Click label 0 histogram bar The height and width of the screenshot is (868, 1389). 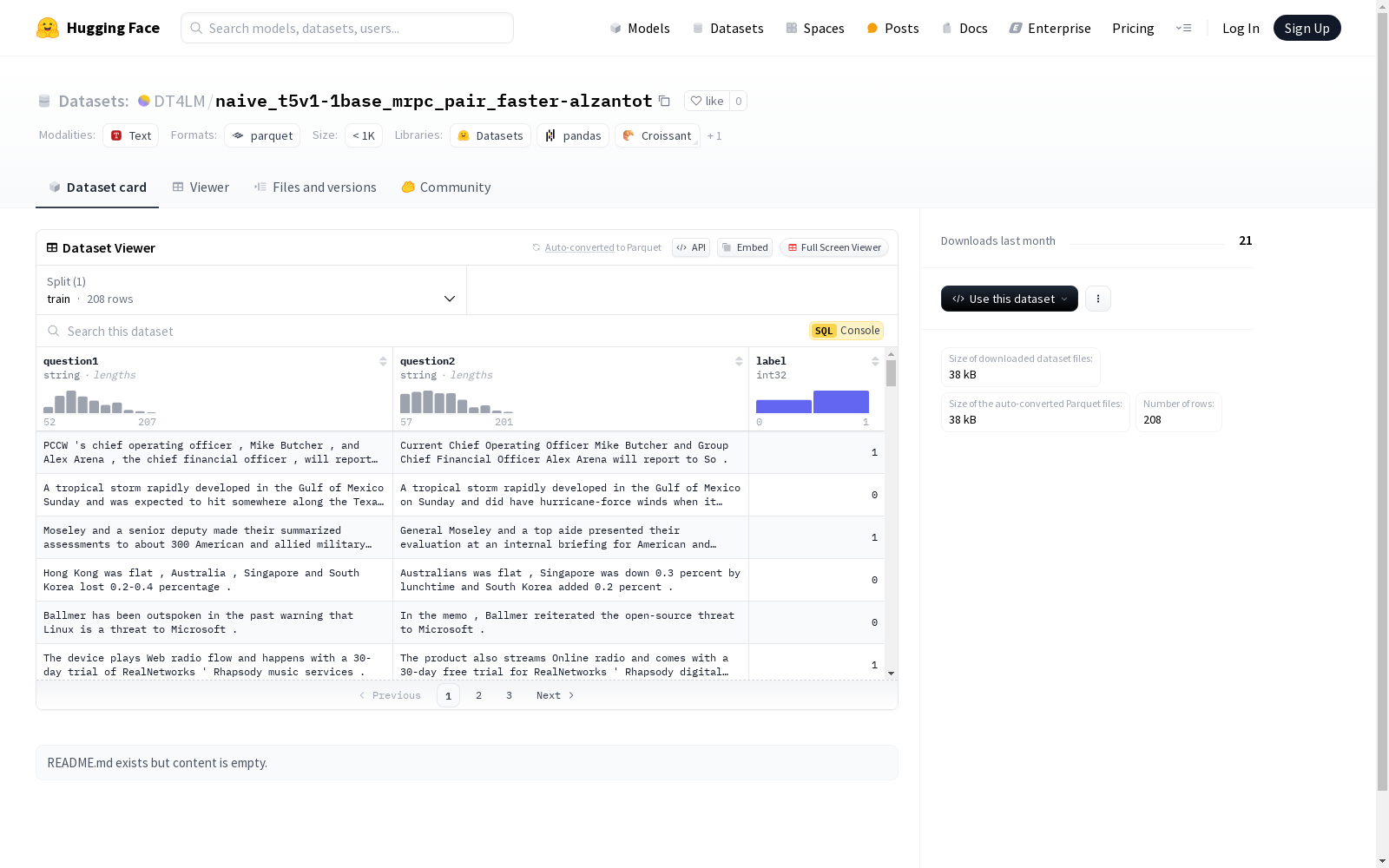tap(784, 406)
